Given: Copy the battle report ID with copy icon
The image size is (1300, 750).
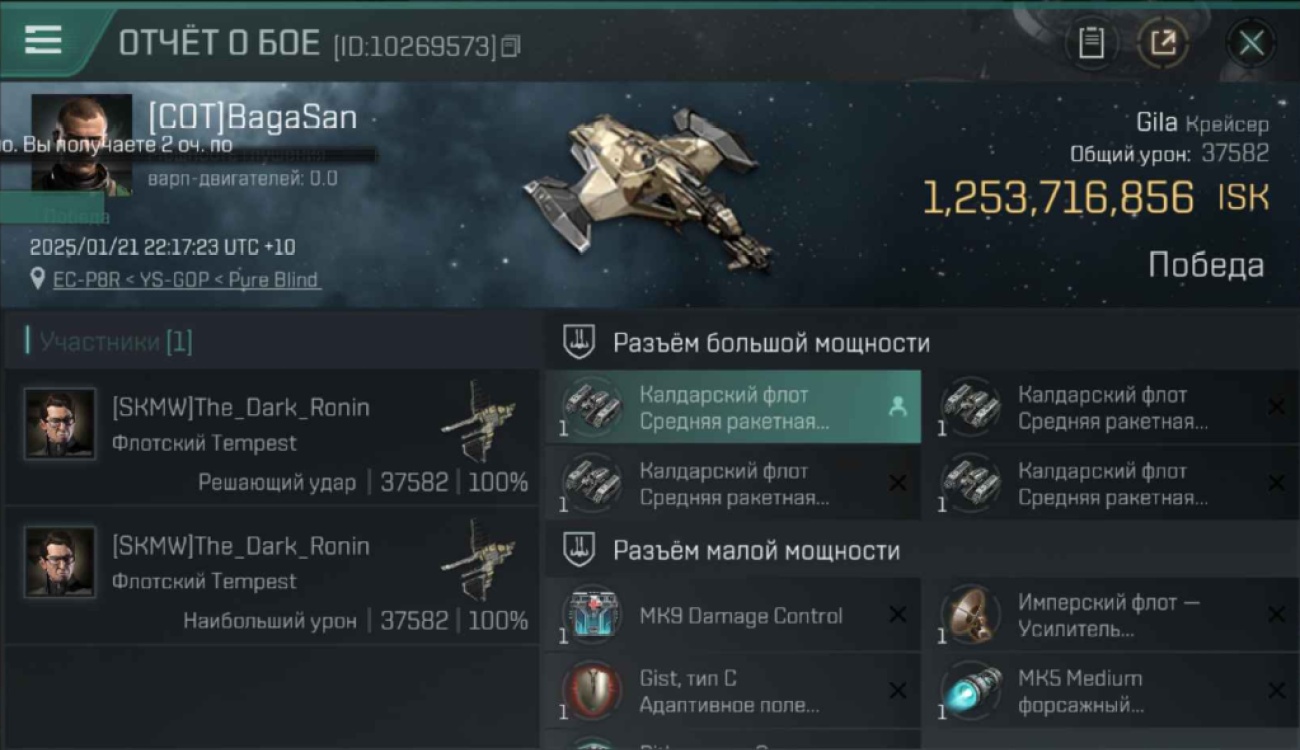Looking at the screenshot, I should pyautogui.click(x=511, y=46).
